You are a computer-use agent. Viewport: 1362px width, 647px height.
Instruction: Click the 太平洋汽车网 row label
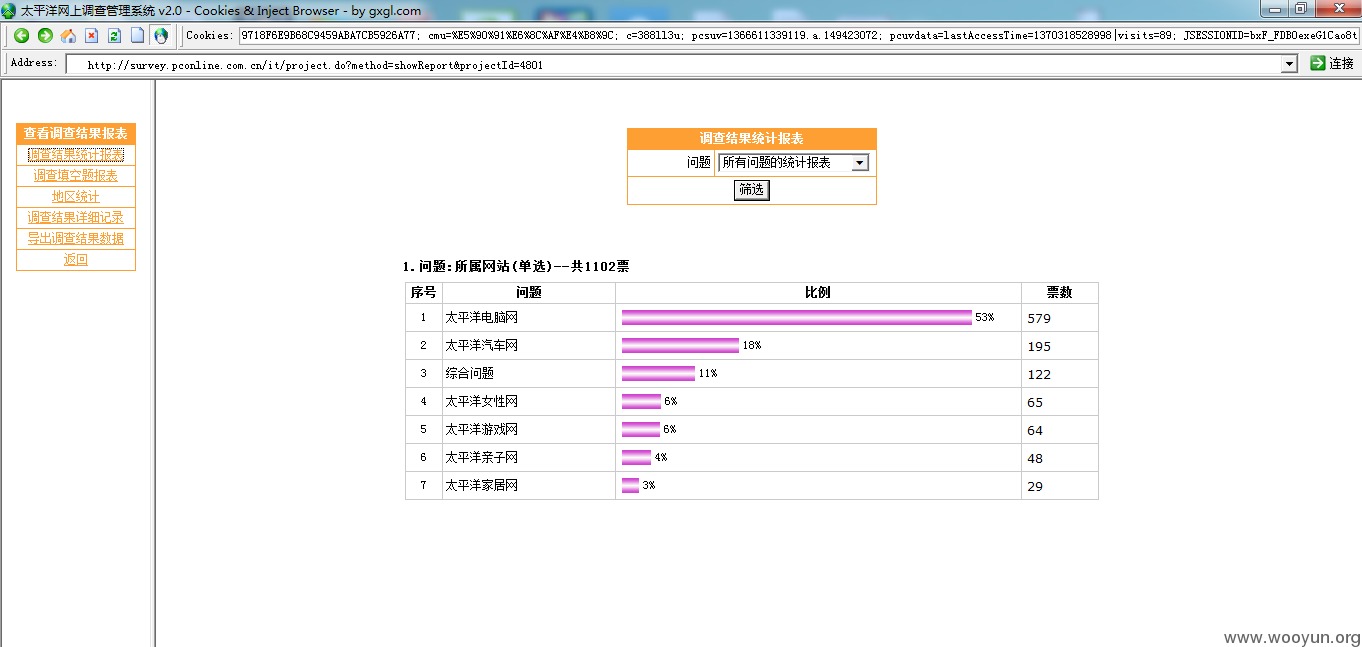pyautogui.click(x=481, y=345)
